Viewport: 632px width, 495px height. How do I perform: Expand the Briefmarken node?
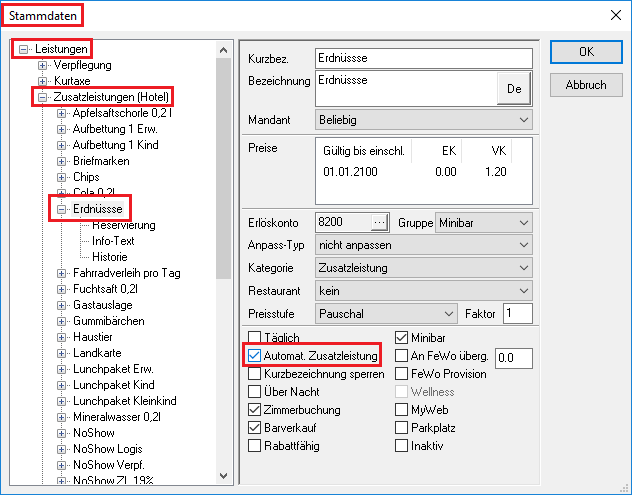pos(61,161)
